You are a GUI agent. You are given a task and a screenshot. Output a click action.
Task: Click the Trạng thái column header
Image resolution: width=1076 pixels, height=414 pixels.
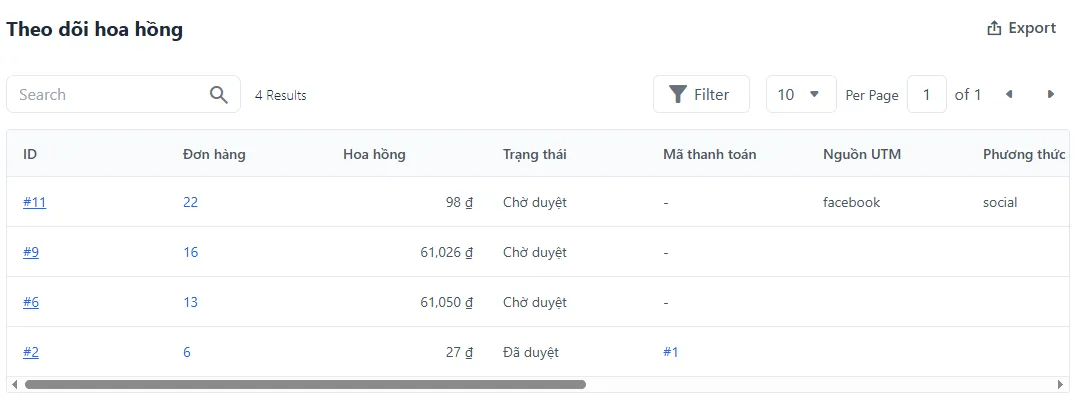pyautogui.click(x=535, y=154)
